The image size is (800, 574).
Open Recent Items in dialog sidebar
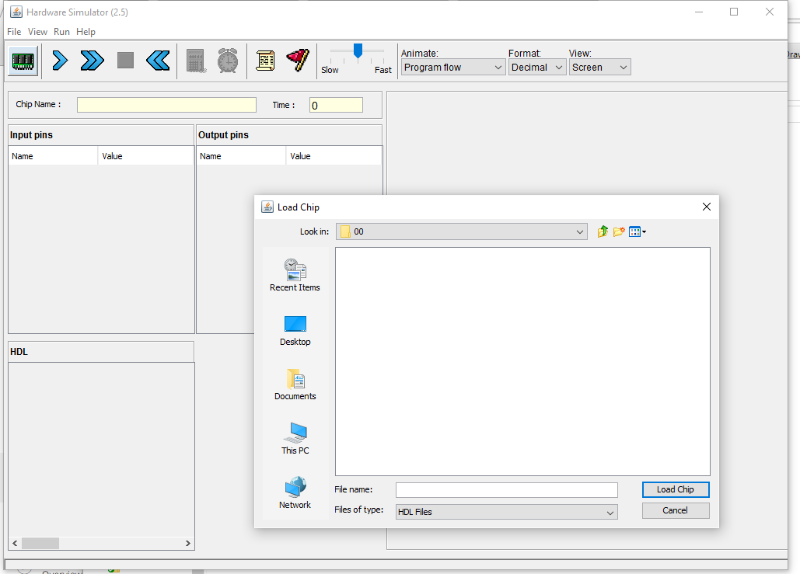coord(295,275)
